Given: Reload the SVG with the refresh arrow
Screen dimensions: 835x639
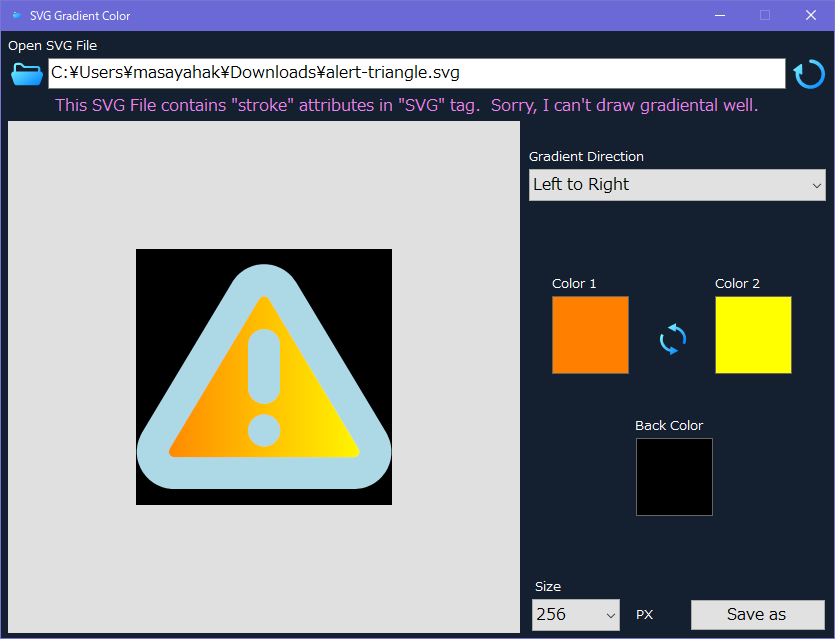Looking at the screenshot, I should pos(809,74).
